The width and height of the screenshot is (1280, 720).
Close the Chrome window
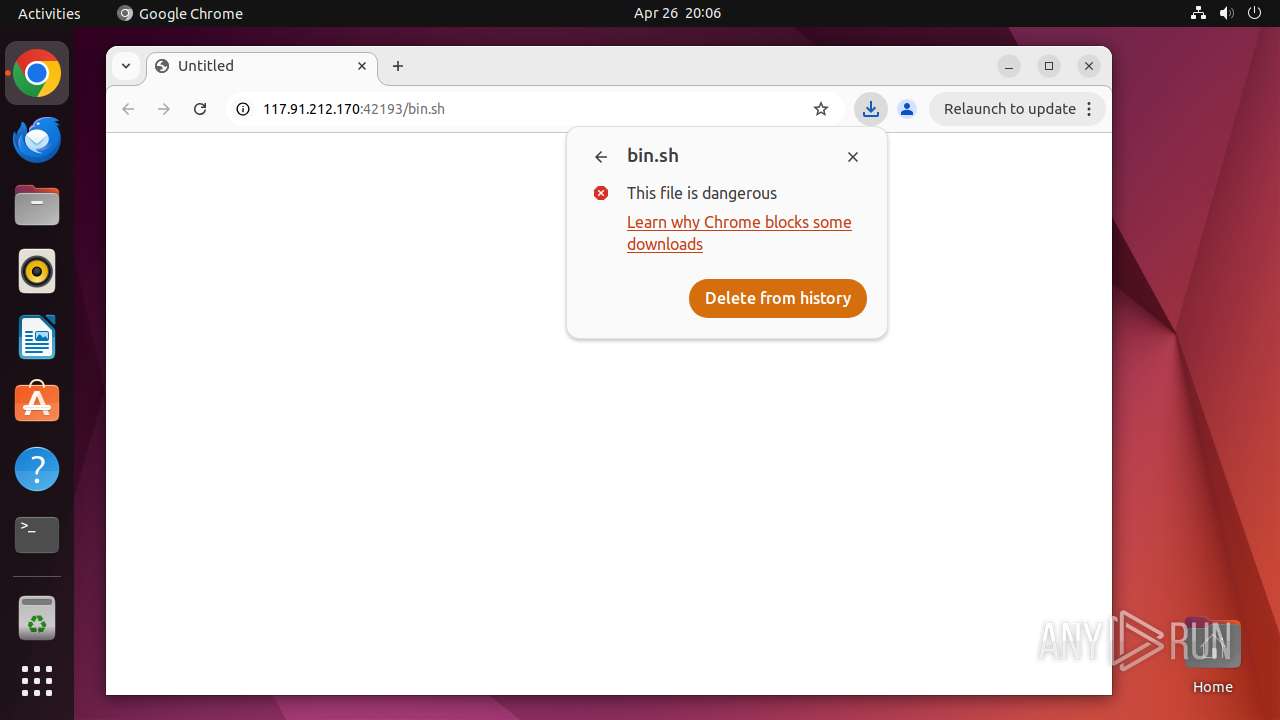tap(1089, 66)
